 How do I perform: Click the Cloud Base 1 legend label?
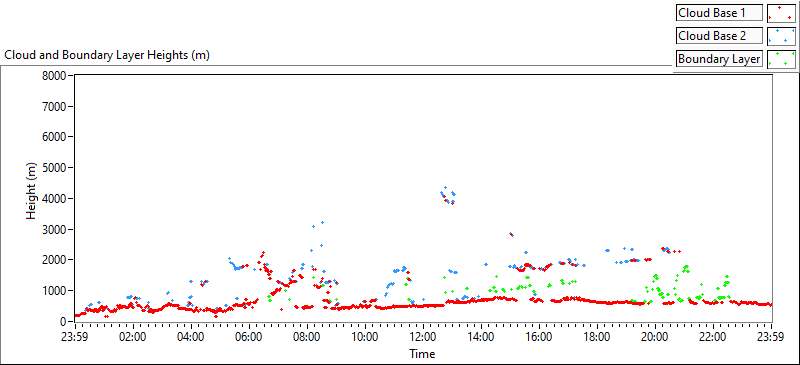[719, 13]
